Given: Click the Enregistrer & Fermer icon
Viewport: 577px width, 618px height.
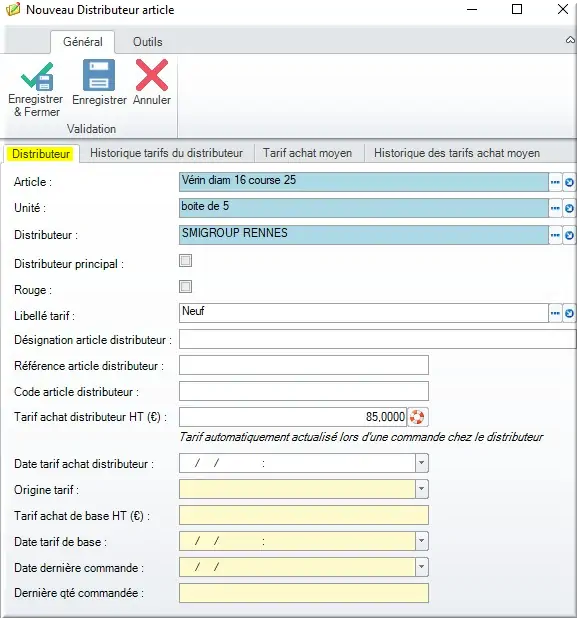Looking at the screenshot, I should coord(37,76).
